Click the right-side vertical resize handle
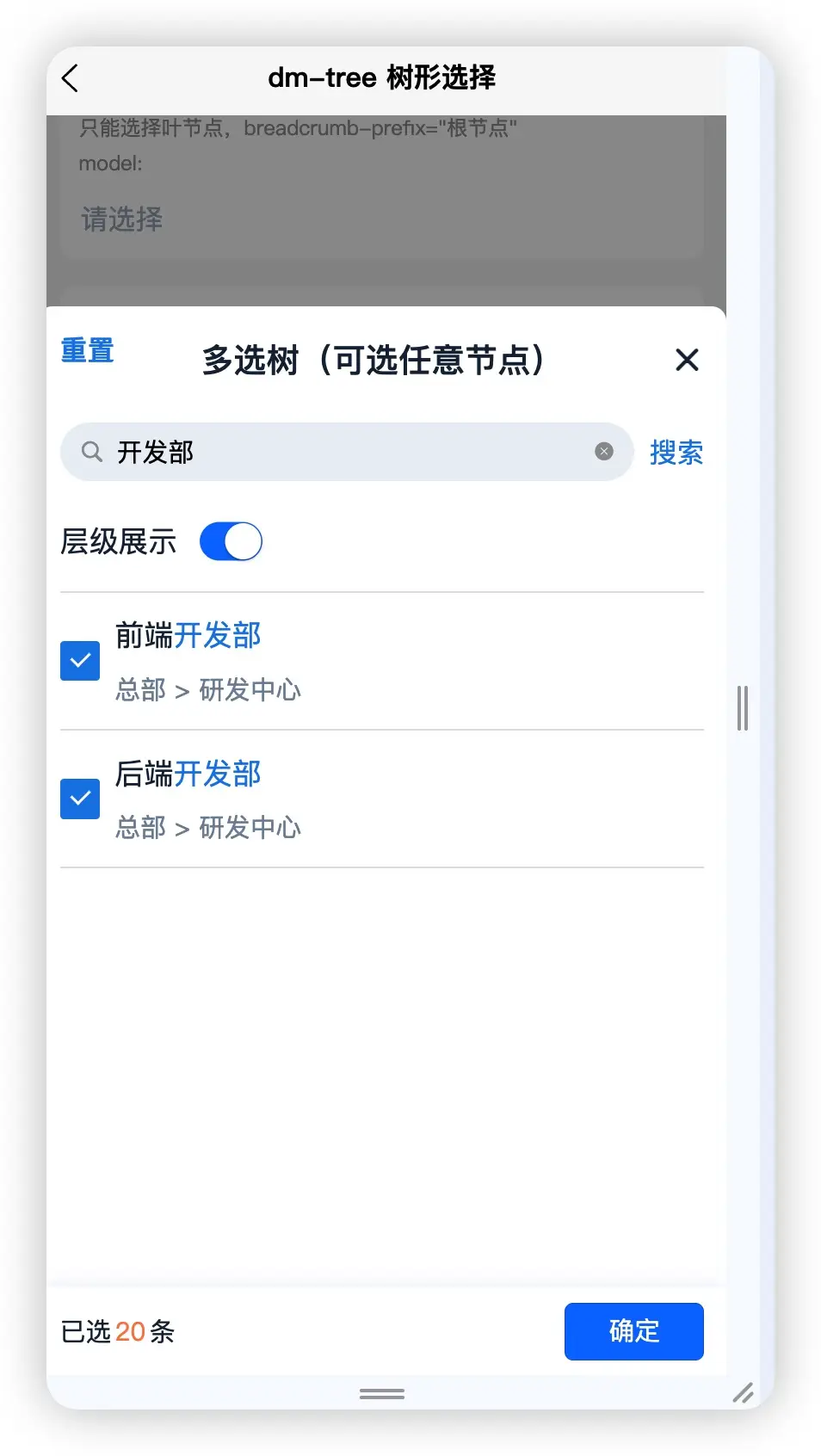Screen dimensions: 821x1456 pyautogui.click(x=743, y=708)
